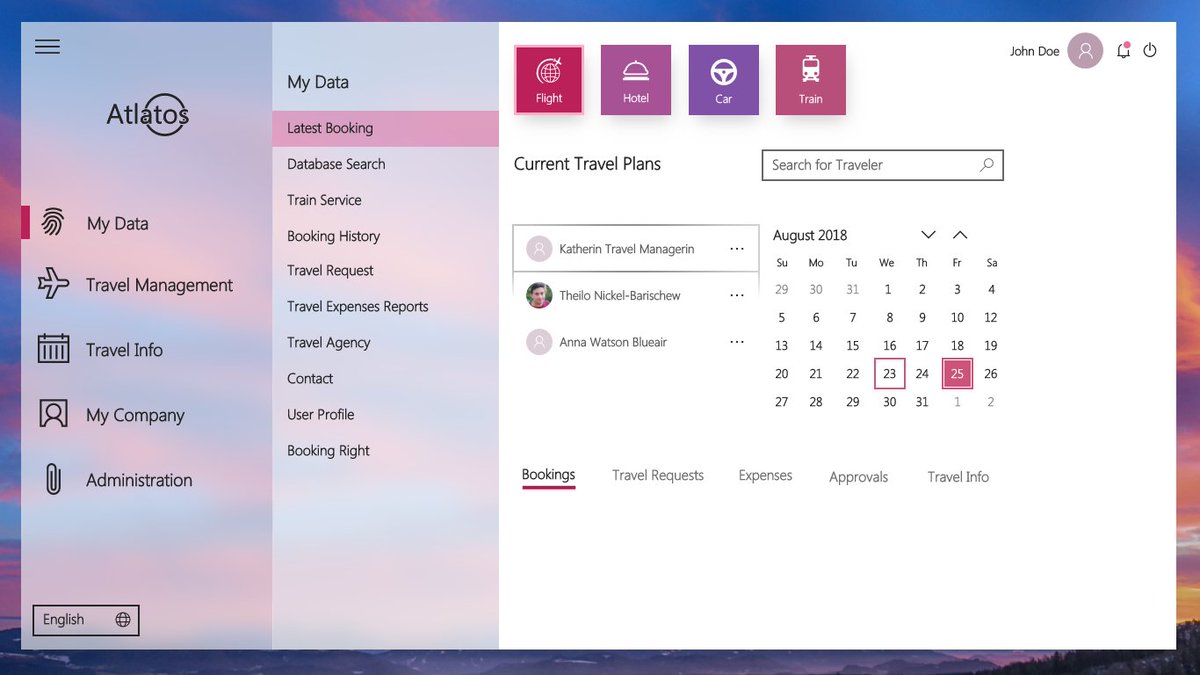Click Administration sidebar label

(139, 480)
